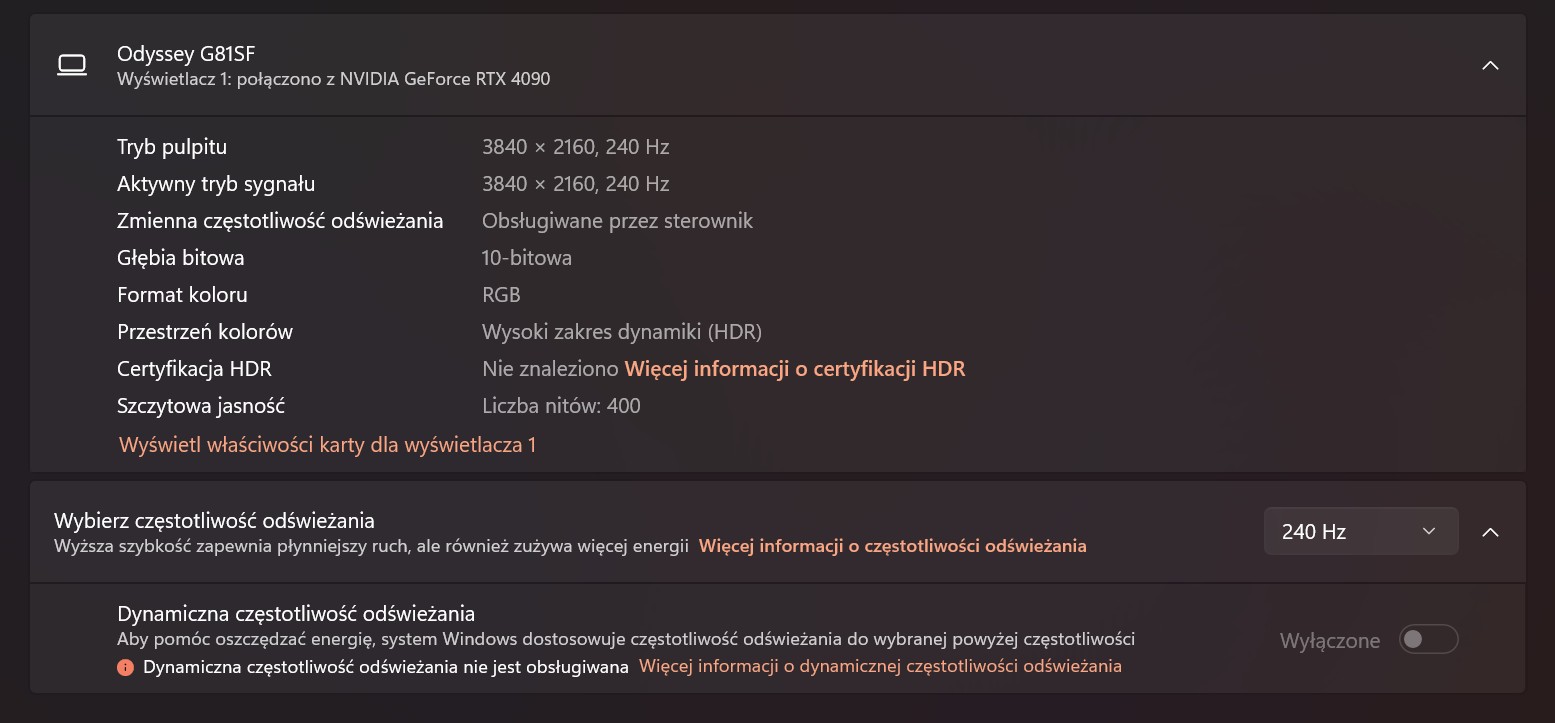
Task: Open the 240 Hz refresh rate dropdown
Action: (1360, 532)
